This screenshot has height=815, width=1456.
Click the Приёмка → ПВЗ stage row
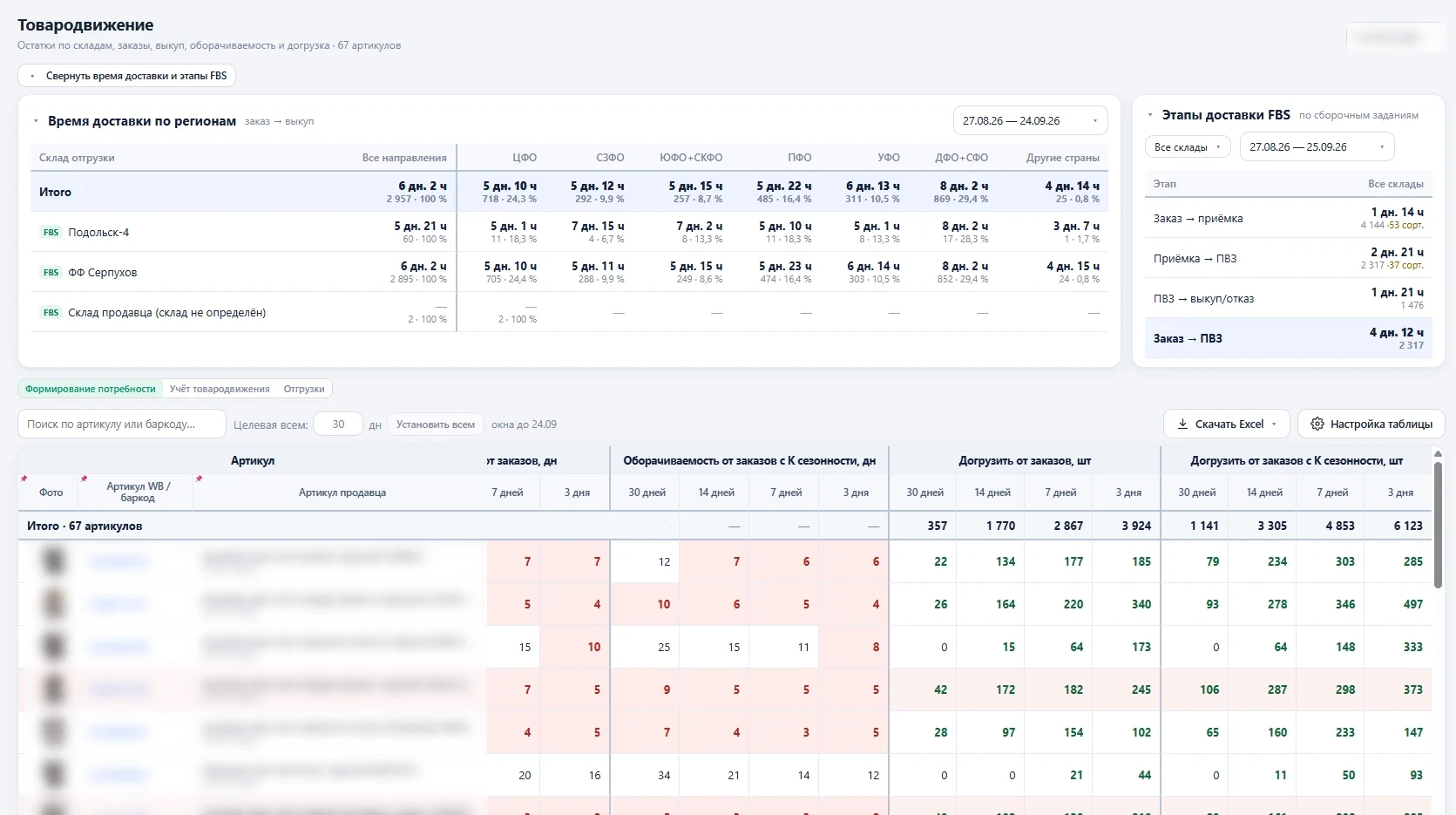tap(1288, 258)
